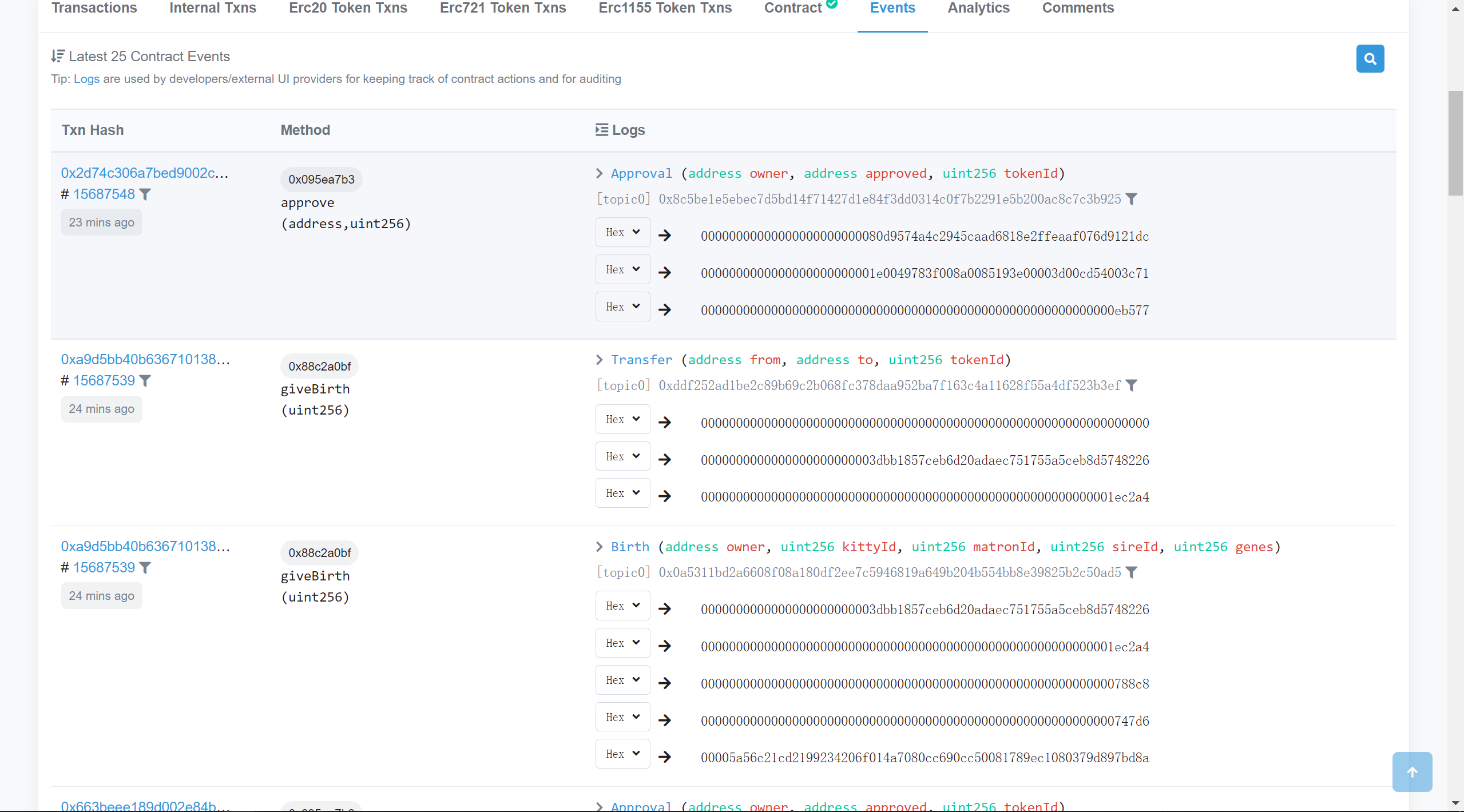Screen dimensions: 1464x812
Task: Switch to the Analytics tab
Action: (978, 8)
